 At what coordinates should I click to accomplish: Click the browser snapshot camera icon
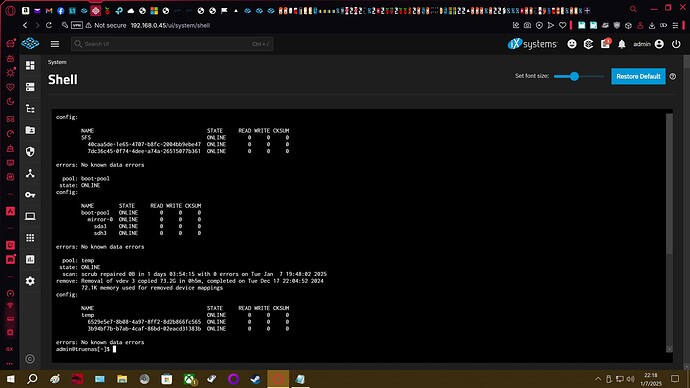[527, 26]
